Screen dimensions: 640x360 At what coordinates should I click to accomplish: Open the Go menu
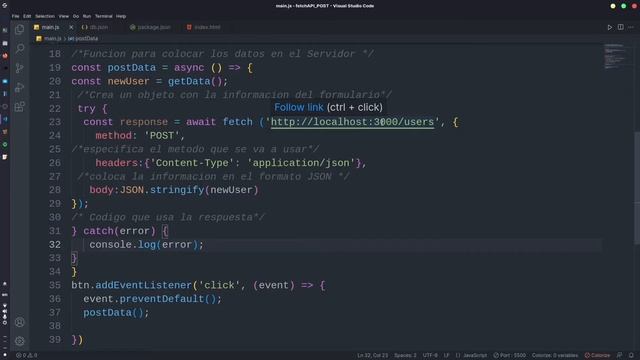pyautogui.click(x=76, y=16)
